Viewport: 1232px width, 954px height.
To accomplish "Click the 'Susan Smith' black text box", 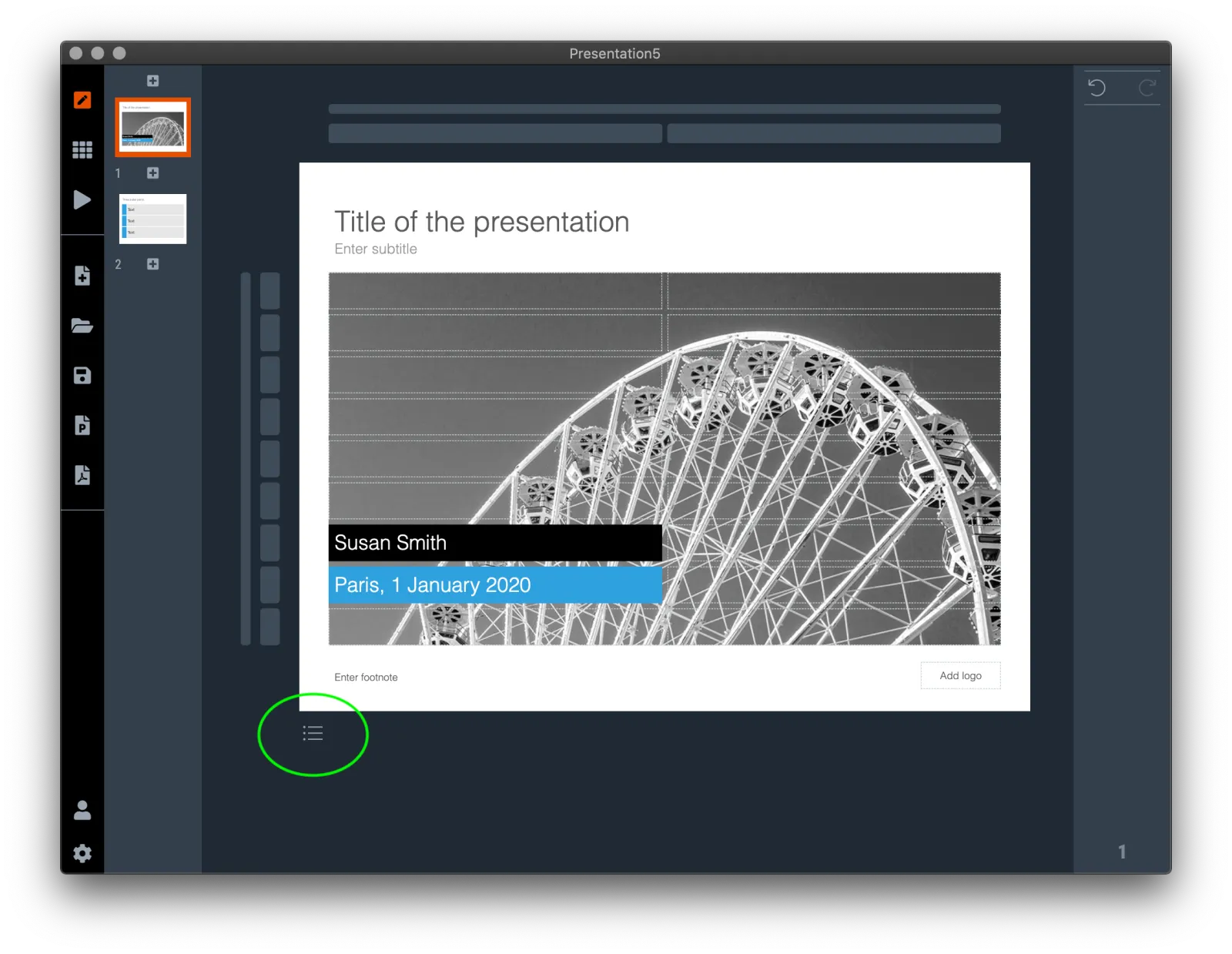I will 495,543.
